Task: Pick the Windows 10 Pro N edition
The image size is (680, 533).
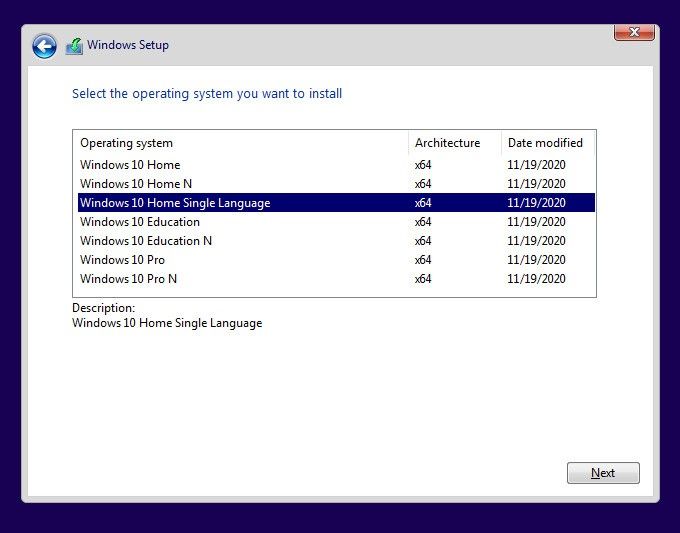Action: click(336, 279)
